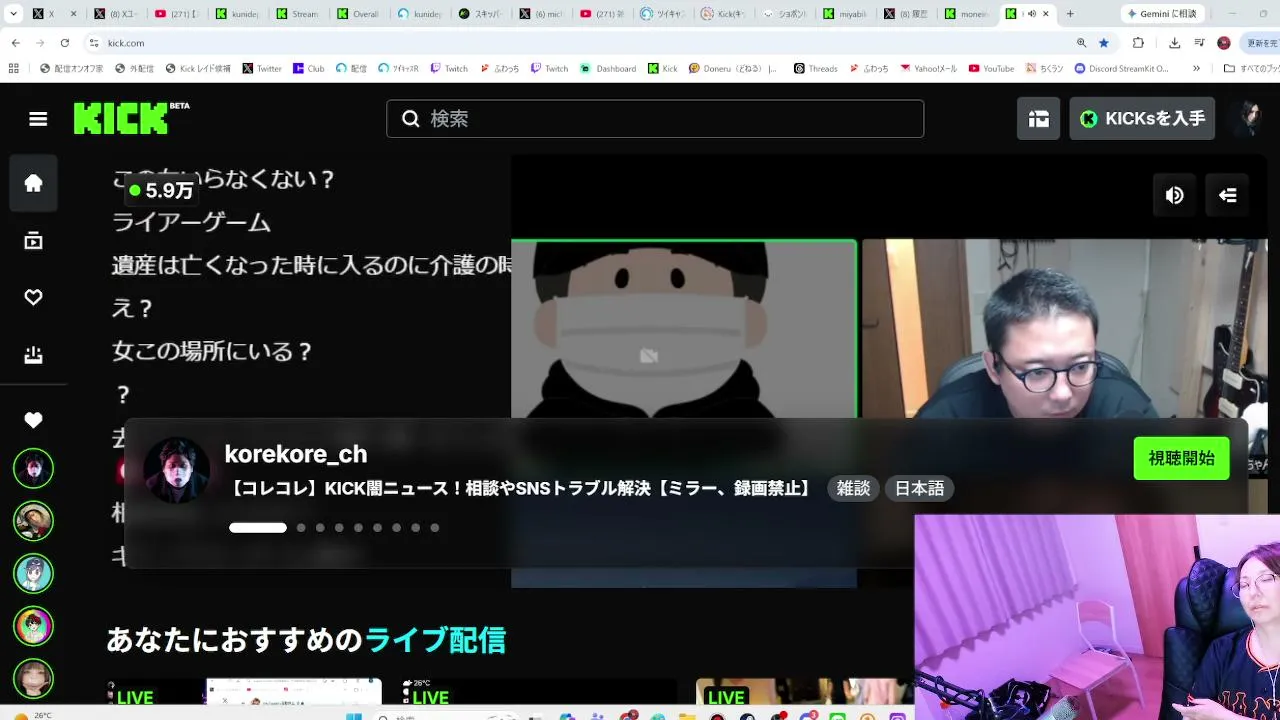Collapse the featured stream chat panel

(x=1228, y=195)
